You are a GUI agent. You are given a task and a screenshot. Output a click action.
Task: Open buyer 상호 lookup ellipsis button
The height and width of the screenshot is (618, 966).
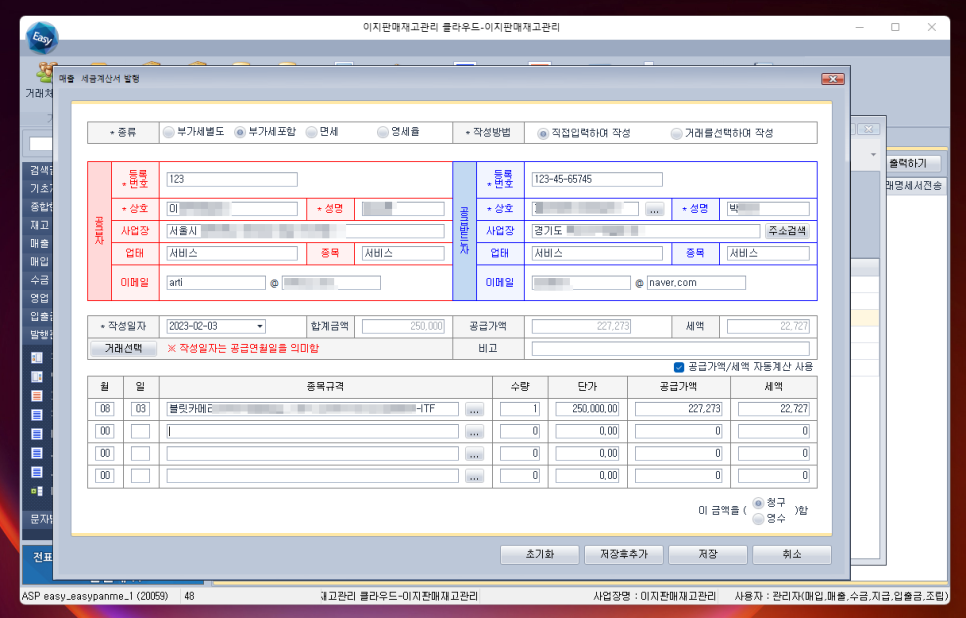coord(654,209)
